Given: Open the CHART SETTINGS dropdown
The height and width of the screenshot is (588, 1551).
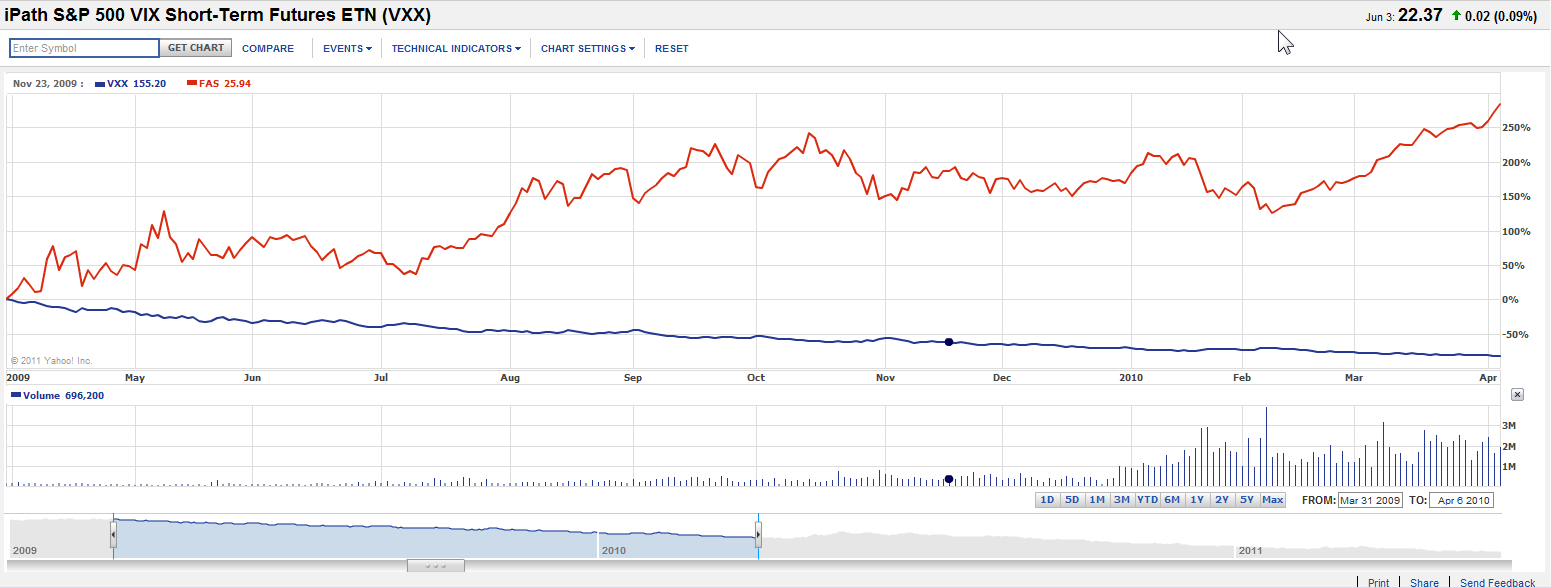Looking at the screenshot, I should (x=588, y=48).
